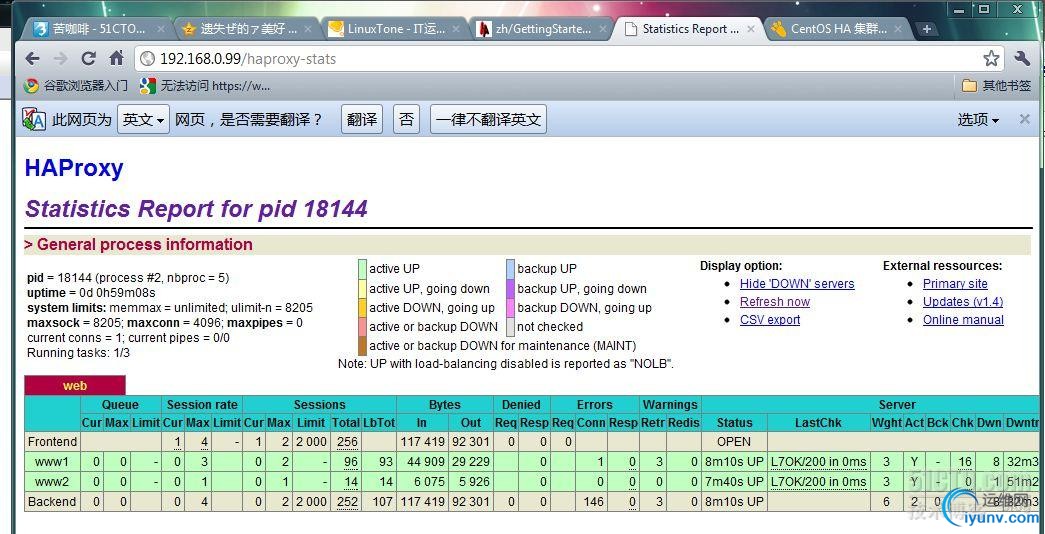Open the browser home page icon
The width and height of the screenshot is (1045, 534).
click(x=117, y=59)
